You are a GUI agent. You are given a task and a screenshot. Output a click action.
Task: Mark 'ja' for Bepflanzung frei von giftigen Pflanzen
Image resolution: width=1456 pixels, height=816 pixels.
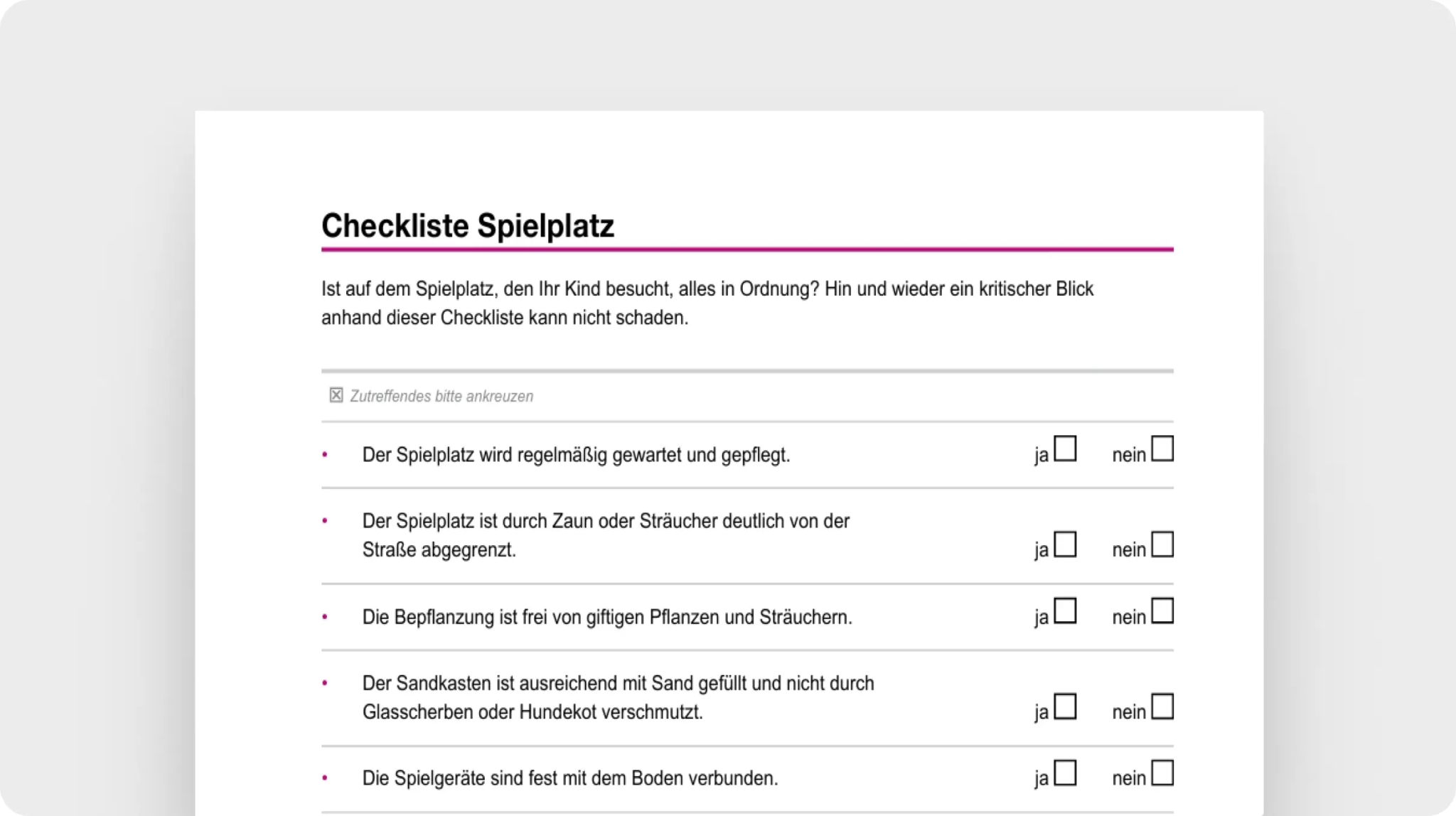pos(1064,611)
